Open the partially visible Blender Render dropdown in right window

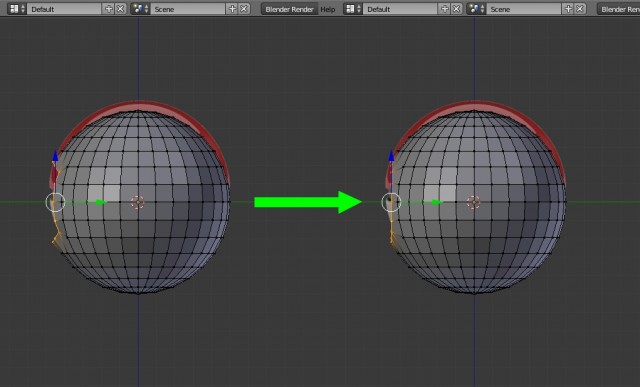click(618, 9)
